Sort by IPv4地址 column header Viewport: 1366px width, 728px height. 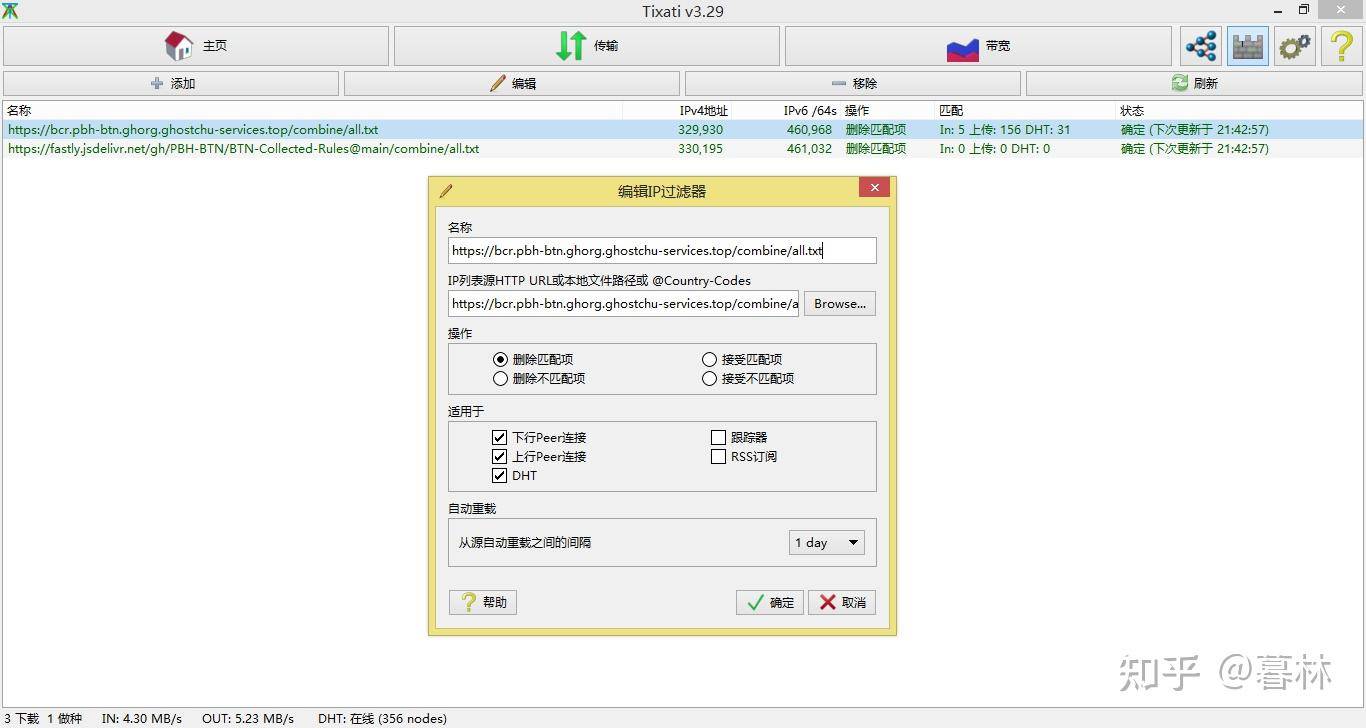704,111
